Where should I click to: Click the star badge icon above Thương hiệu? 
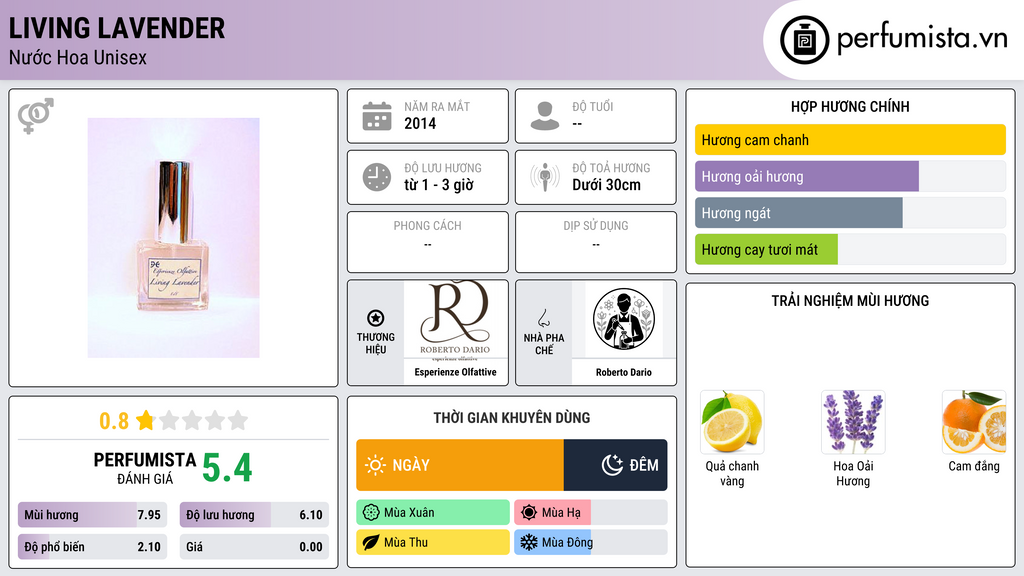point(376,318)
